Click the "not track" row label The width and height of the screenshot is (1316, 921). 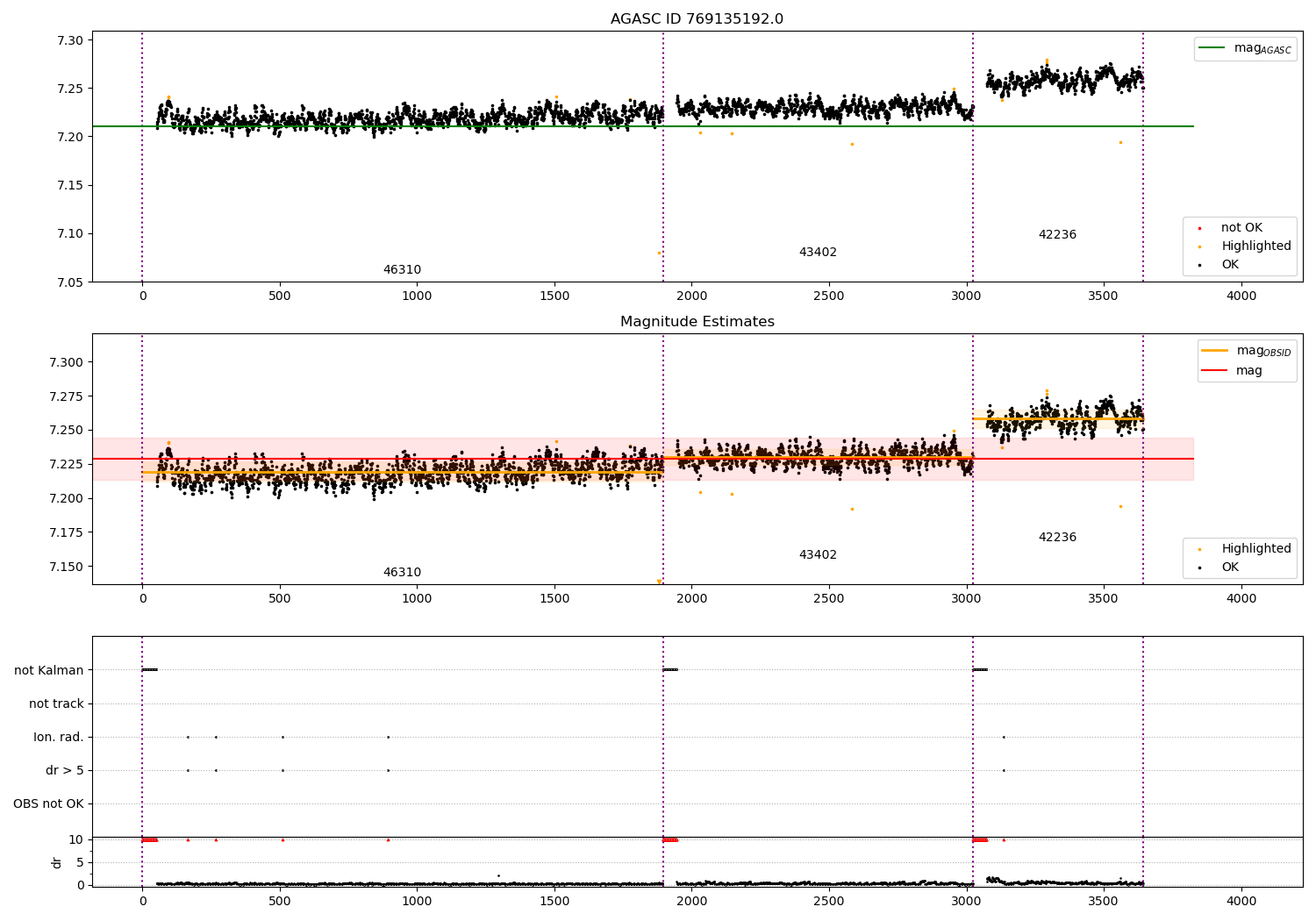point(56,704)
